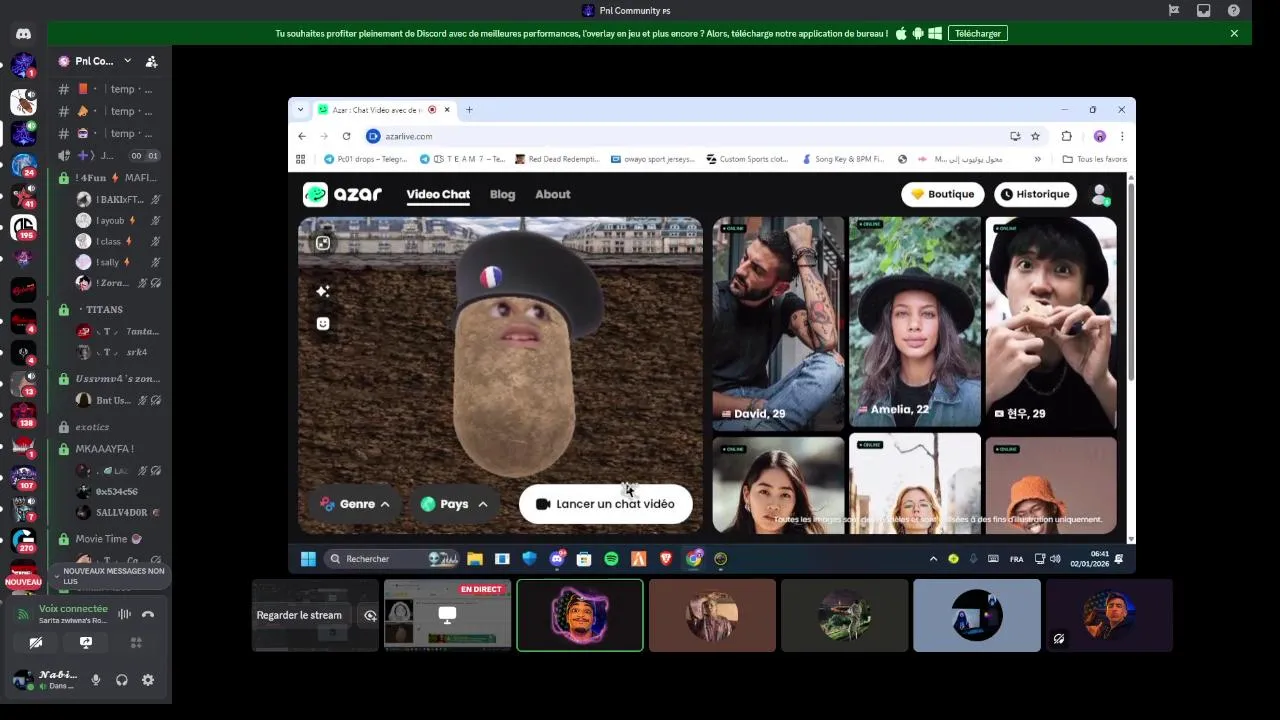Dismiss the green desktop app download banner
Image resolution: width=1280 pixels, height=720 pixels.
pos(1234,33)
